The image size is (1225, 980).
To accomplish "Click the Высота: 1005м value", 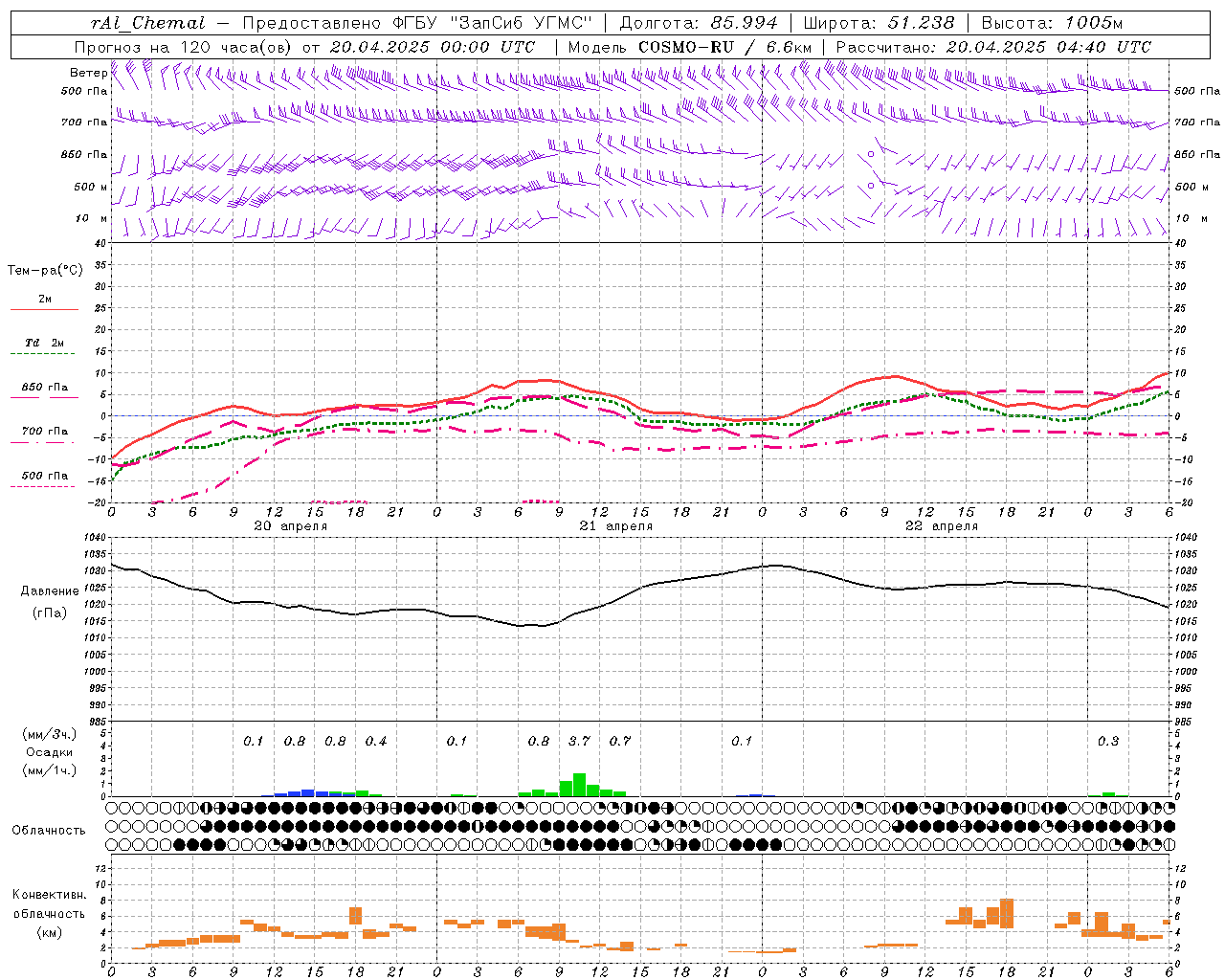I will pyautogui.click(x=1052, y=23).
